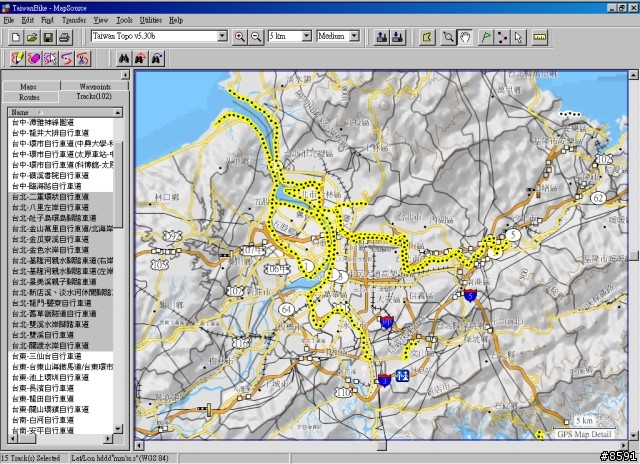This screenshot has width=640, height=464.
Task: Click the map's horizontal scroll-left arrow
Action: point(139,446)
